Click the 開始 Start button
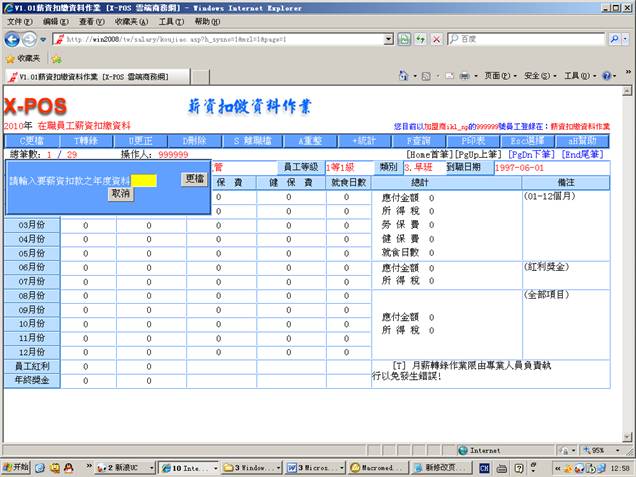The image size is (636, 477). tap(17, 467)
